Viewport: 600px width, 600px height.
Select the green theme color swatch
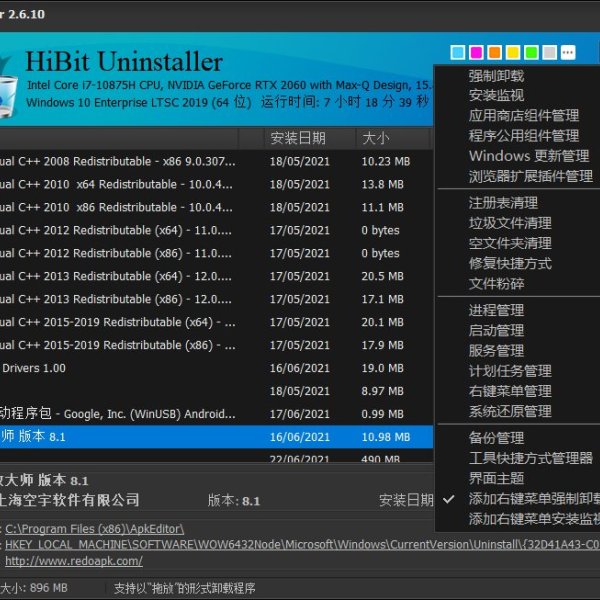pyautogui.click(x=531, y=52)
